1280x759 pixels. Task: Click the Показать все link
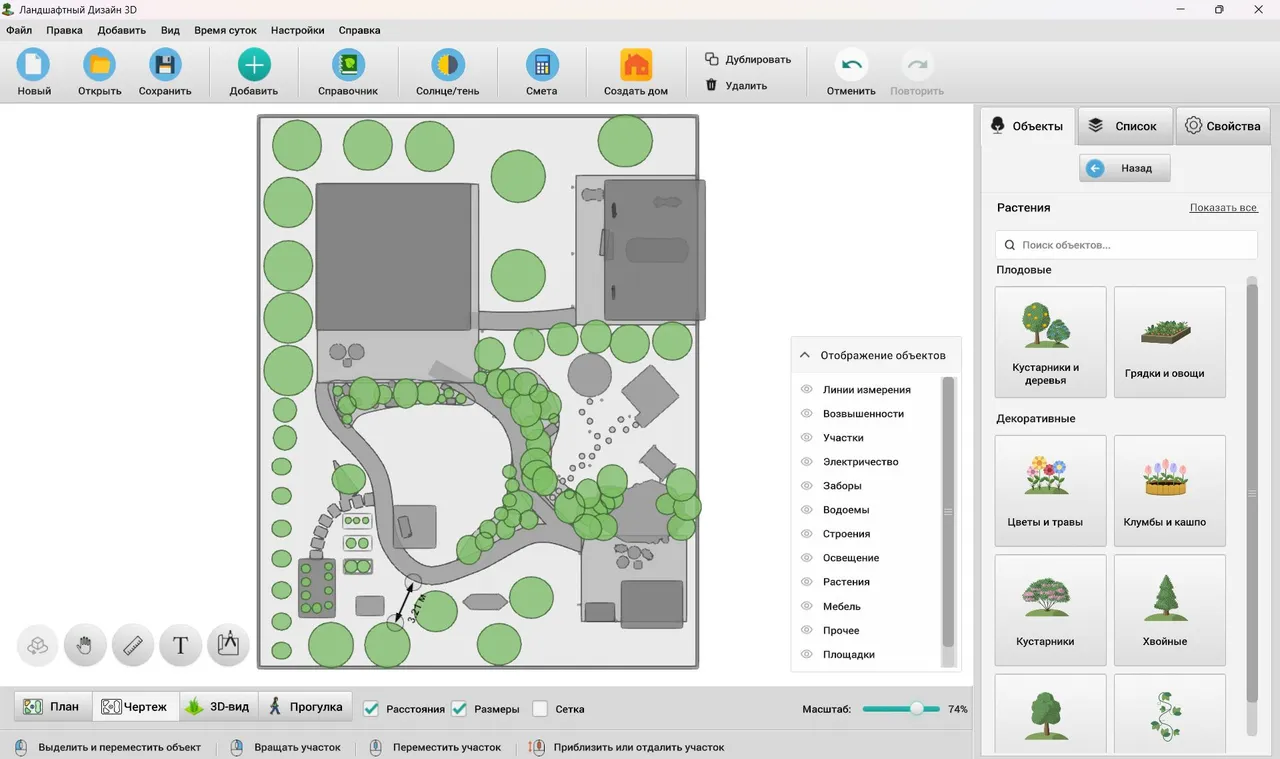1223,208
